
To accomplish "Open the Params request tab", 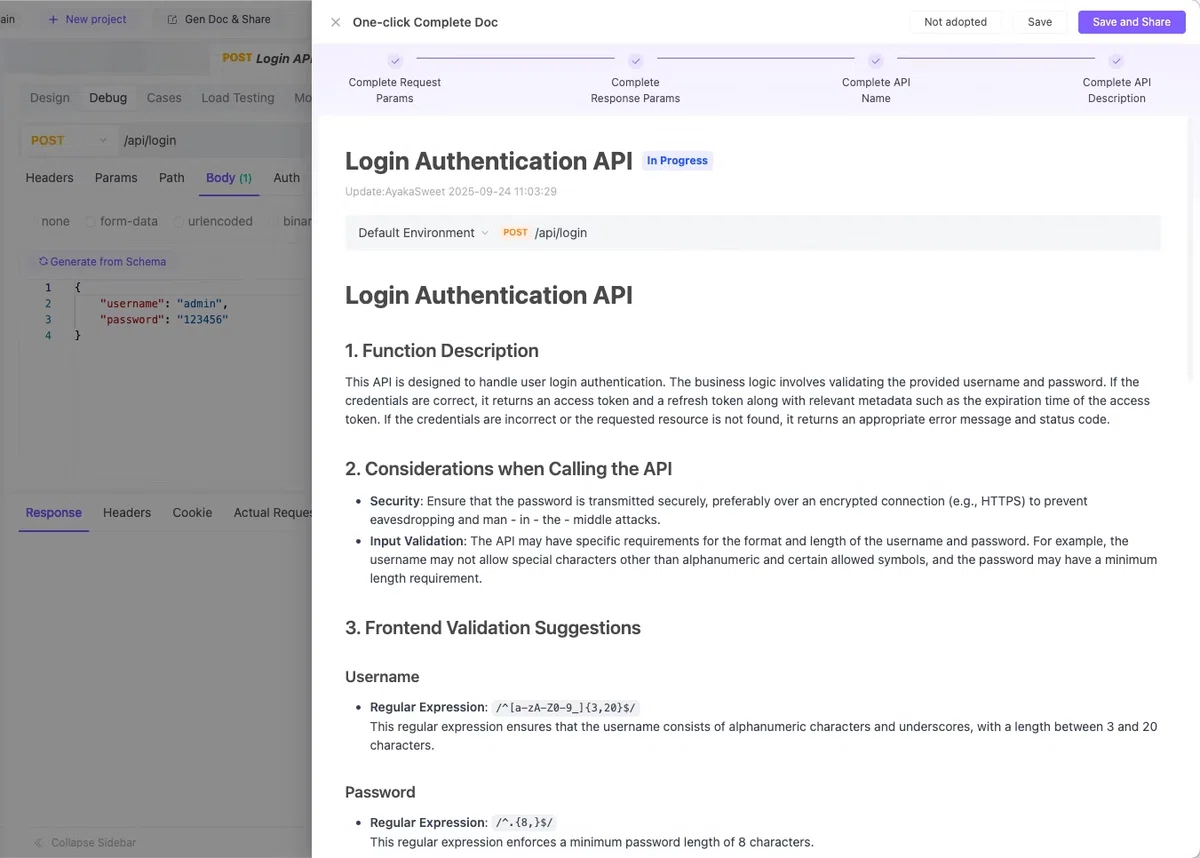I will tap(116, 178).
